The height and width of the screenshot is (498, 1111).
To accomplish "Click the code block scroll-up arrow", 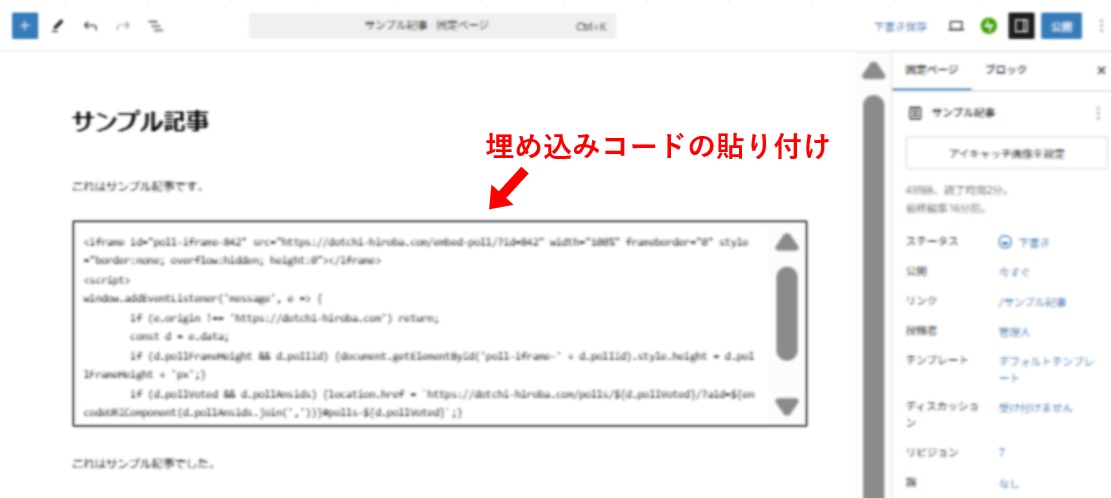I will (x=786, y=243).
